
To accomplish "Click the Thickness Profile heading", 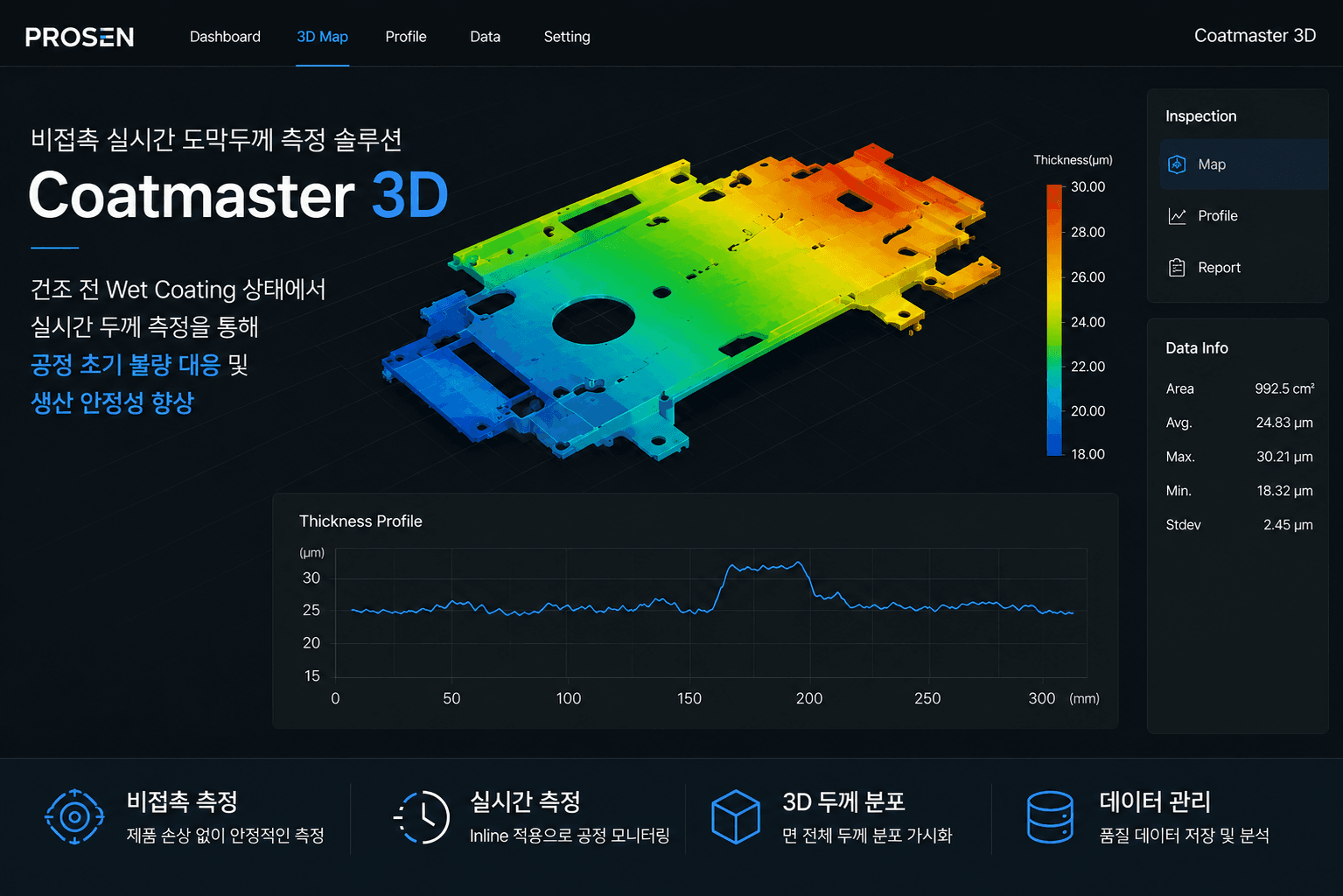I will point(360,521).
